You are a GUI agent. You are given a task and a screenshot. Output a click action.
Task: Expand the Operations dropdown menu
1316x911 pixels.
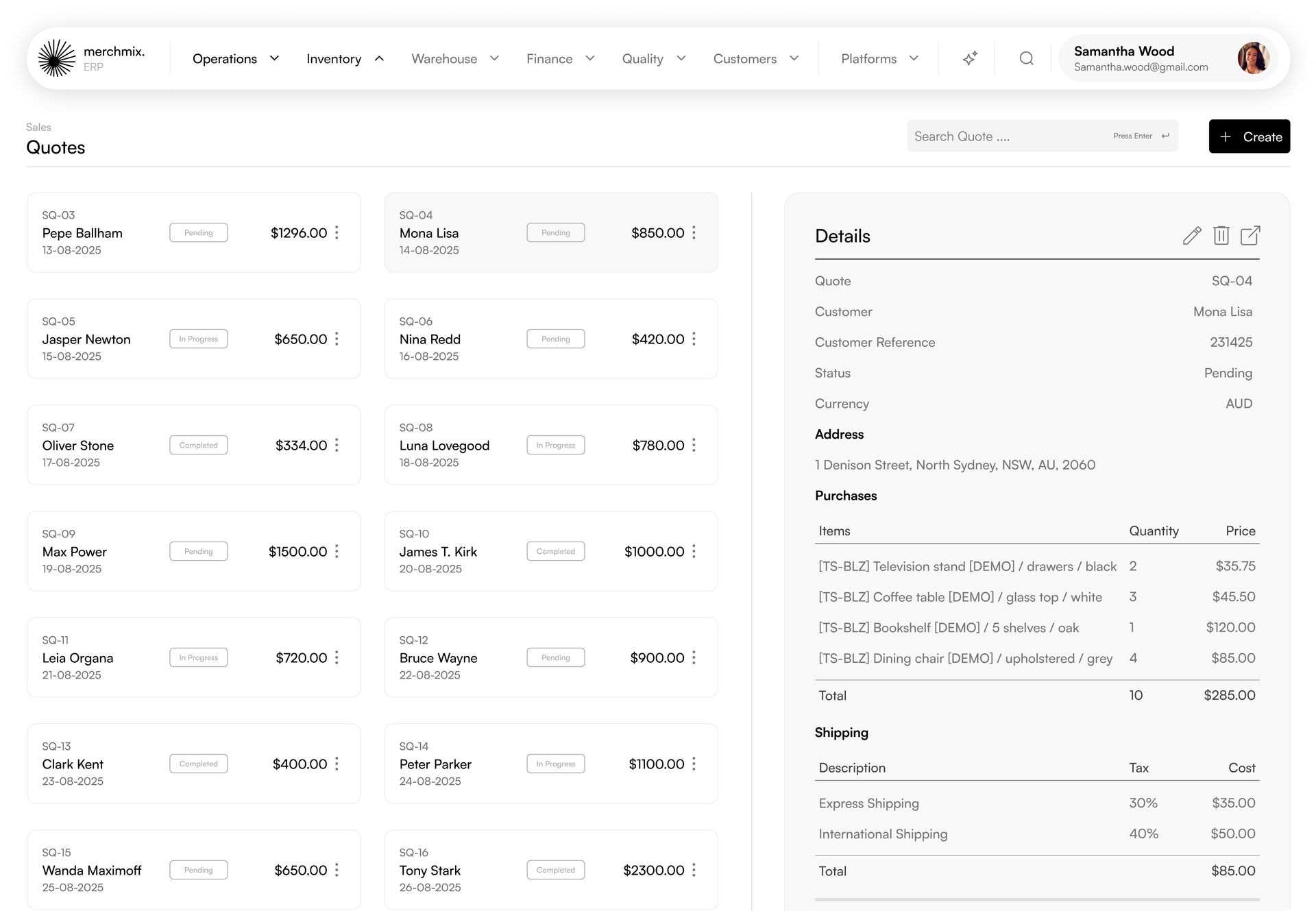235,59
